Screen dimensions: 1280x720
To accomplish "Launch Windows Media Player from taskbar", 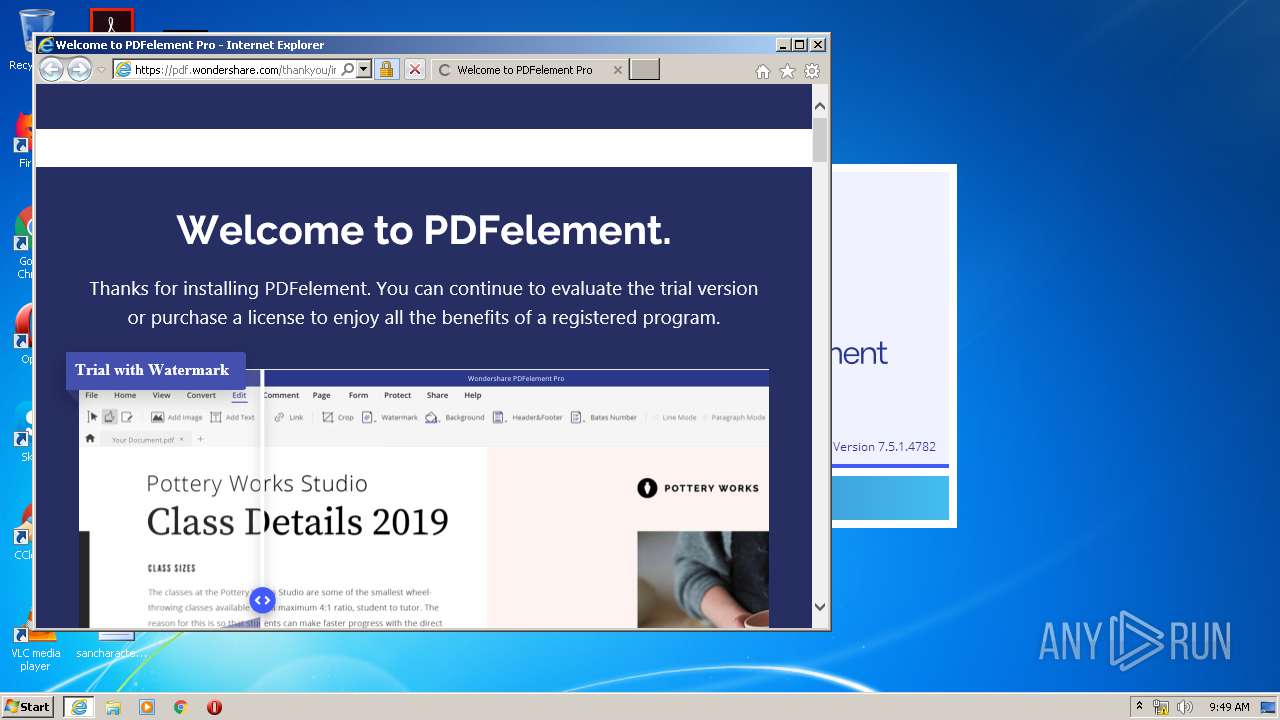I will click(147, 707).
